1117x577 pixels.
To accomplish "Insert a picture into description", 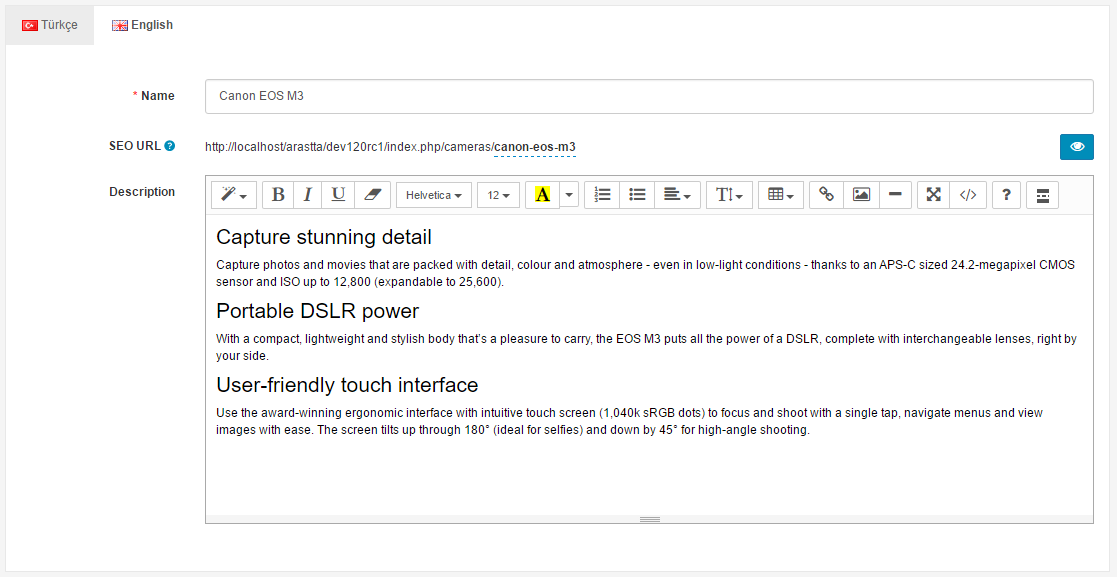I will point(861,195).
